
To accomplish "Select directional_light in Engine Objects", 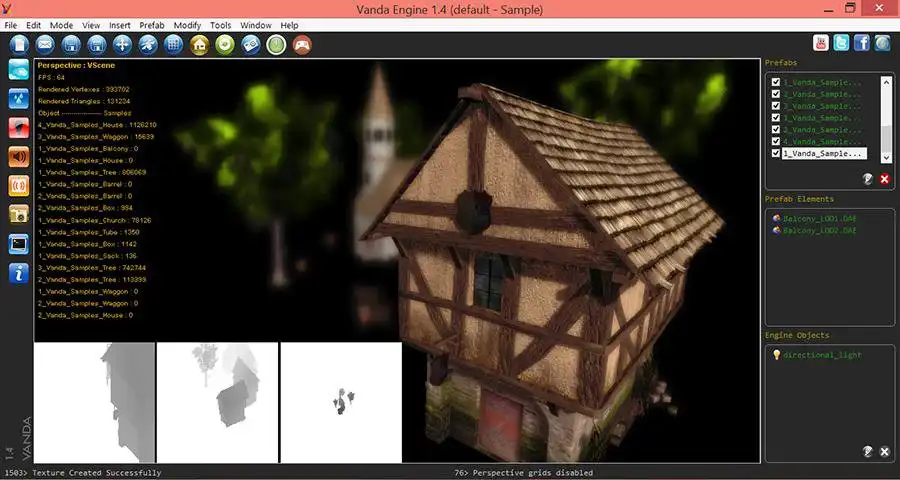I will (x=823, y=355).
